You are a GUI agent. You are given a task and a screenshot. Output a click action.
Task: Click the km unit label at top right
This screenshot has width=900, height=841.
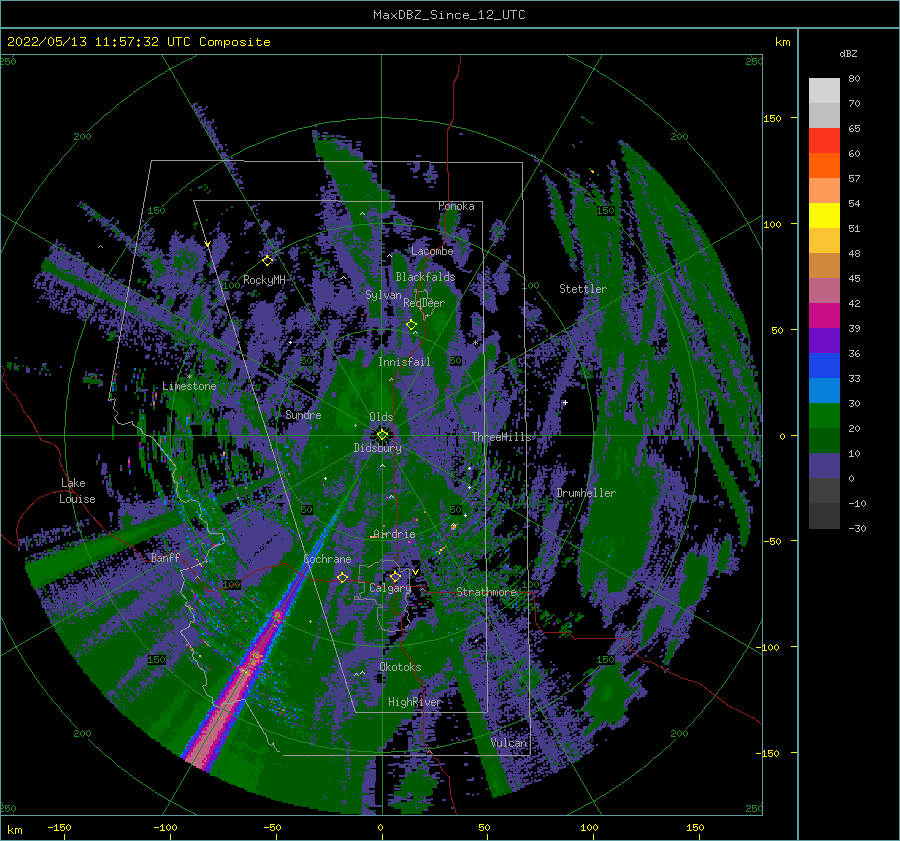click(782, 42)
